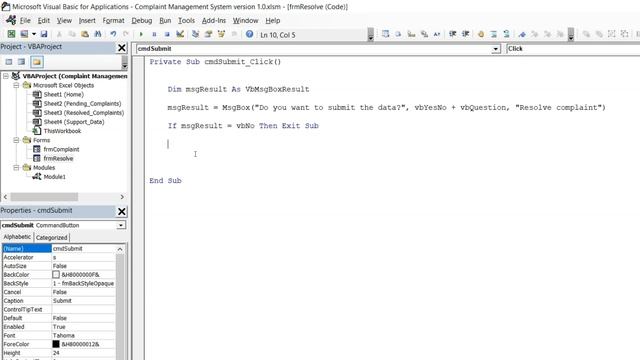Open Find with the binoculars icon

click(98, 34)
